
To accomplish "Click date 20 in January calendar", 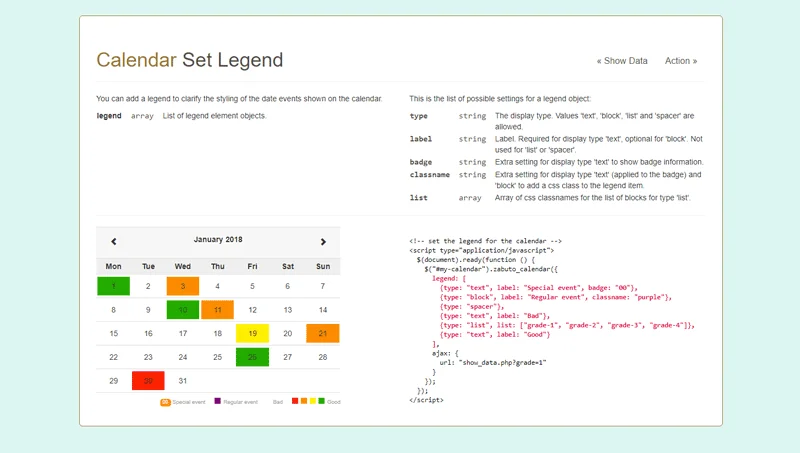I will click(x=287, y=333).
